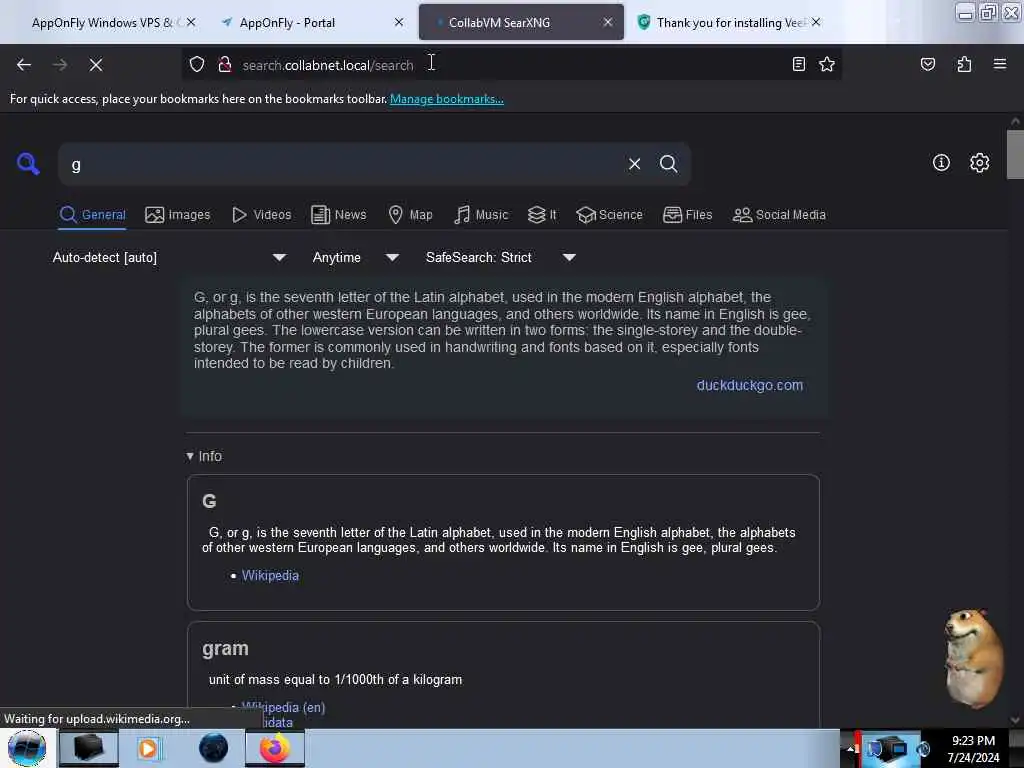Go back using the browser back arrow
The image size is (1024, 768).
(24, 65)
